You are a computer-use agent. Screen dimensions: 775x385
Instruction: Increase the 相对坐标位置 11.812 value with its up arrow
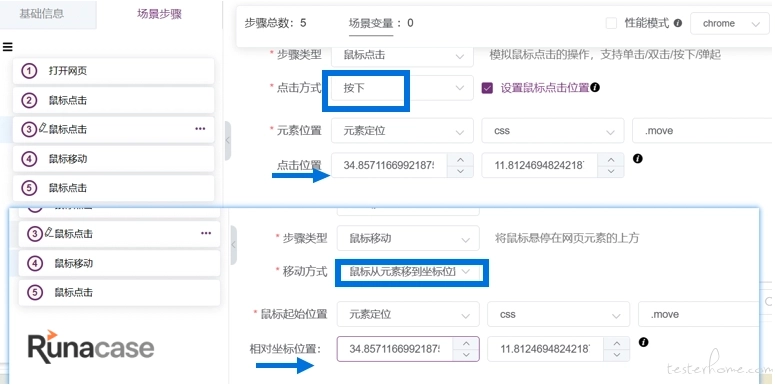pyautogui.click(x=617, y=343)
